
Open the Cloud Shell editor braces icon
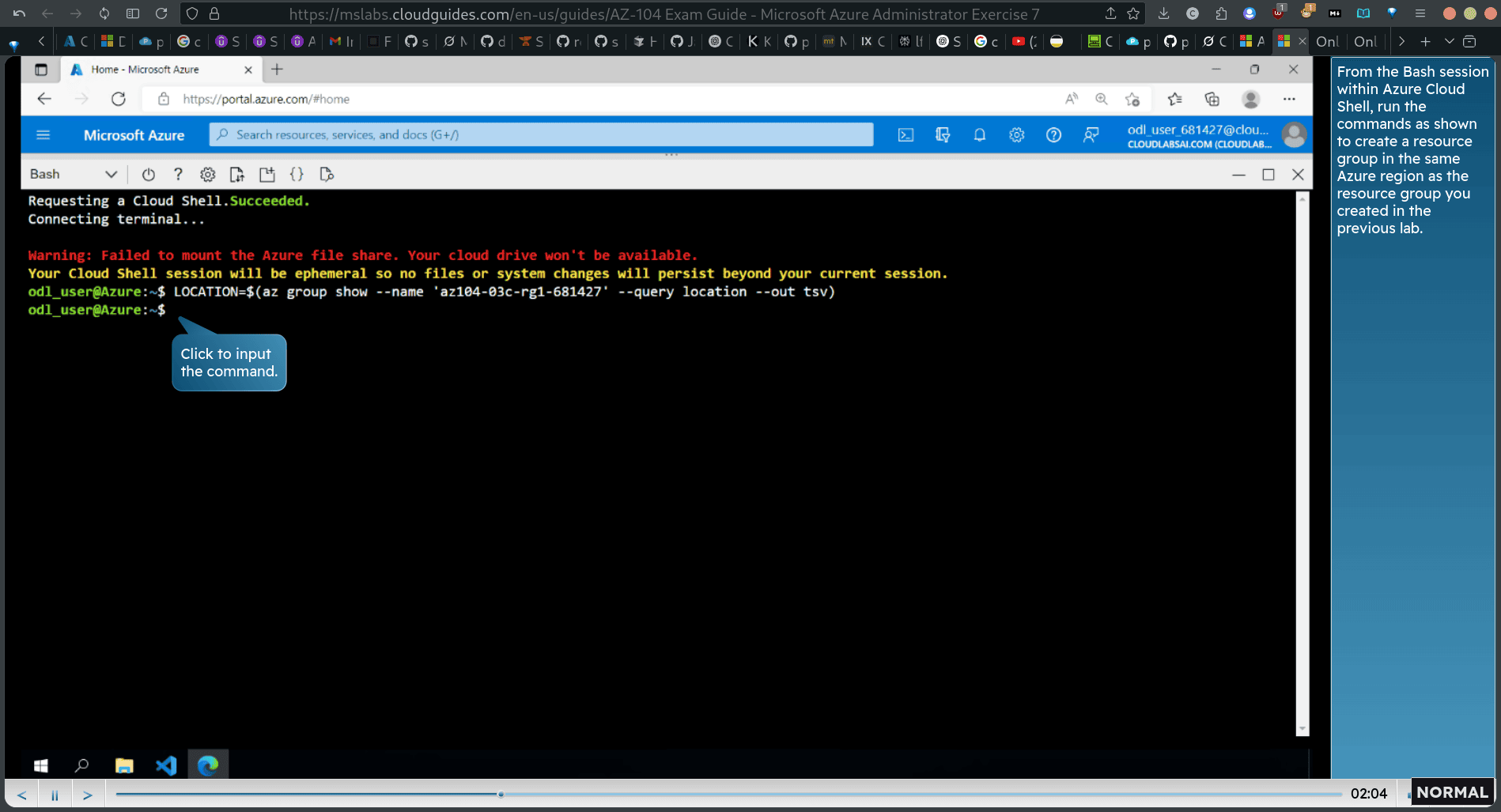coord(297,175)
